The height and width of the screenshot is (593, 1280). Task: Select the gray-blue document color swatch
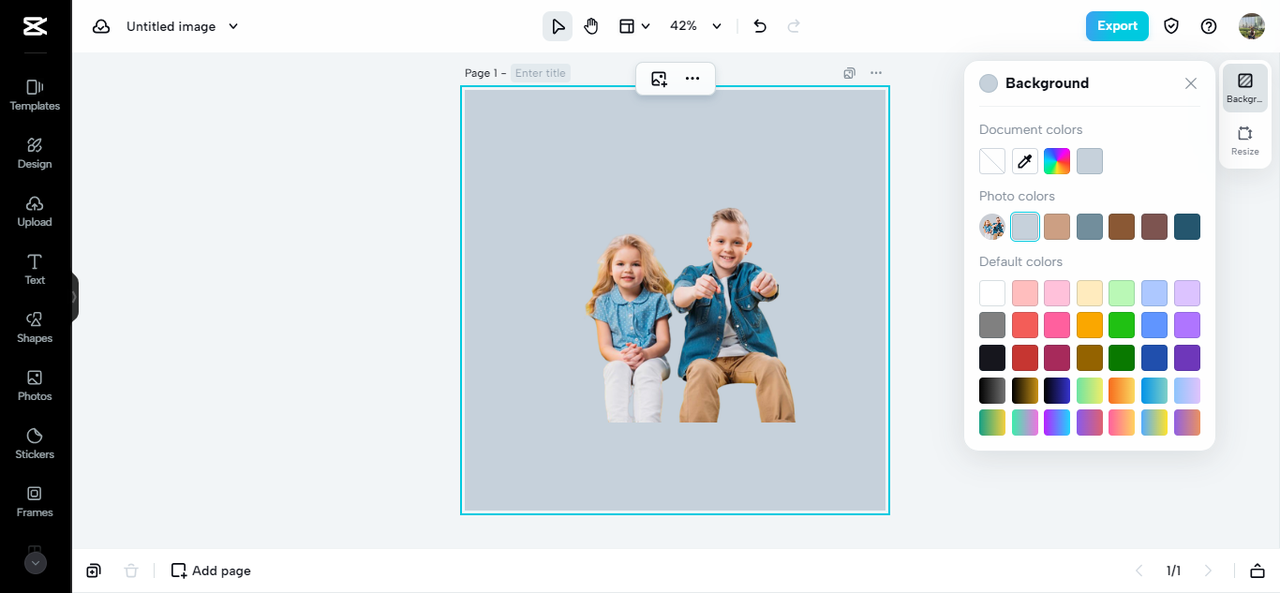pyautogui.click(x=1090, y=161)
